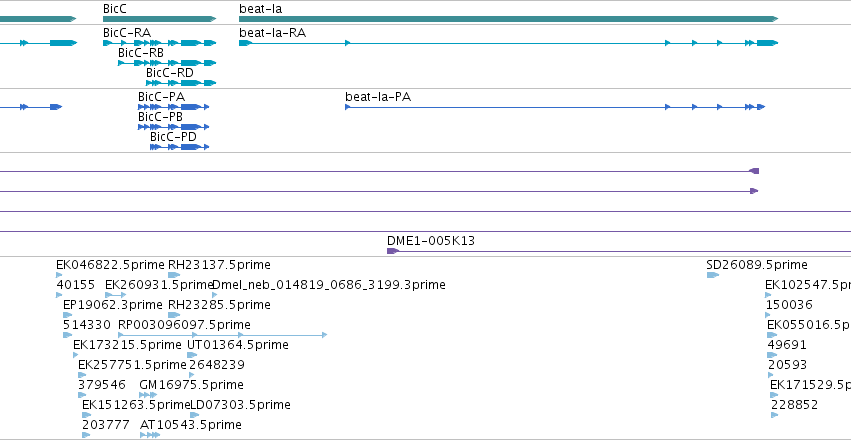
Task: Click the 379546 feature glyph
Action: tap(82, 395)
